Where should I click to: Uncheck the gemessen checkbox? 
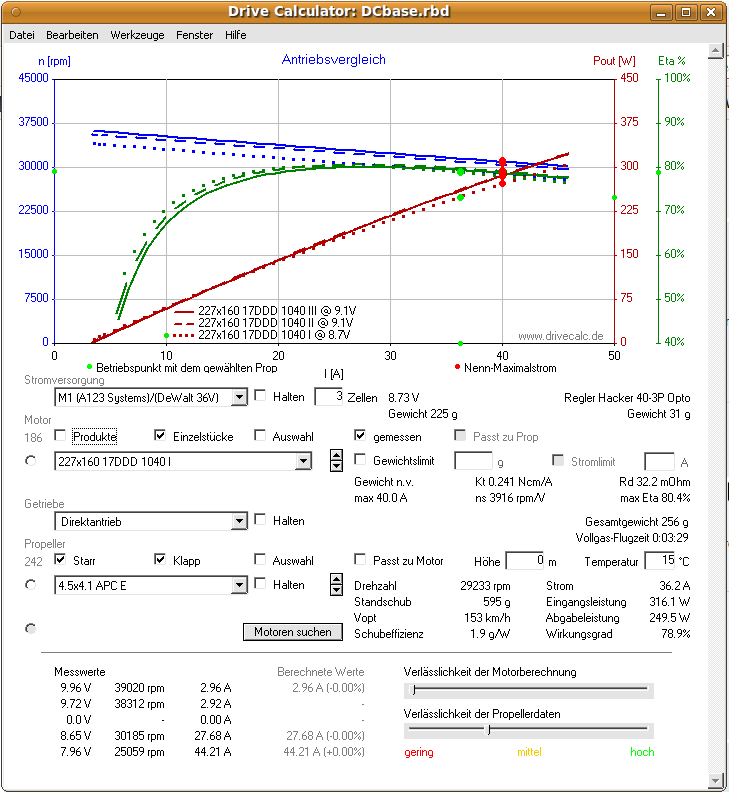362,436
